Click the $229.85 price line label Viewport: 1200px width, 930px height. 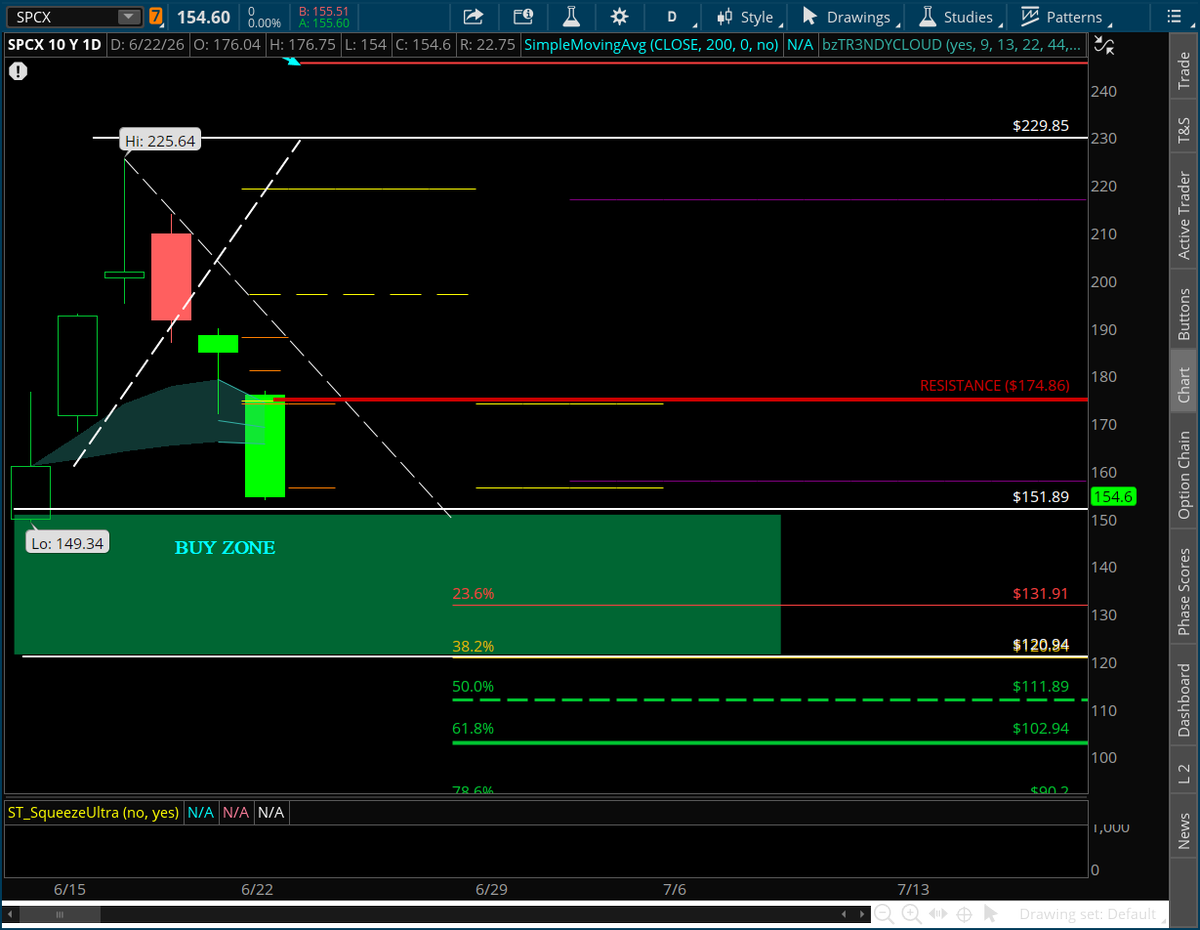tap(1041, 126)
